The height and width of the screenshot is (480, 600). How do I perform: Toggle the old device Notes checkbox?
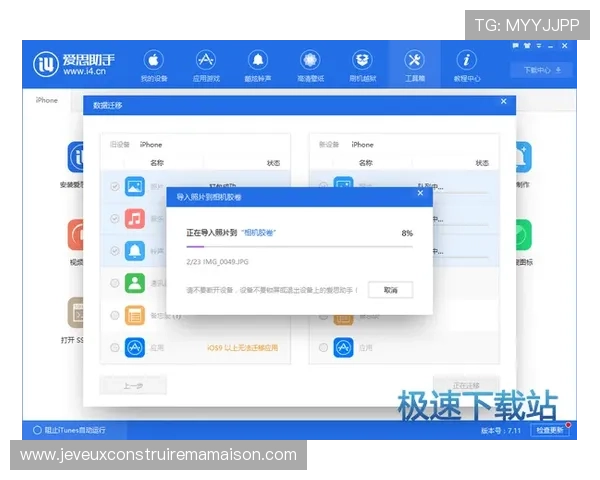114,315
